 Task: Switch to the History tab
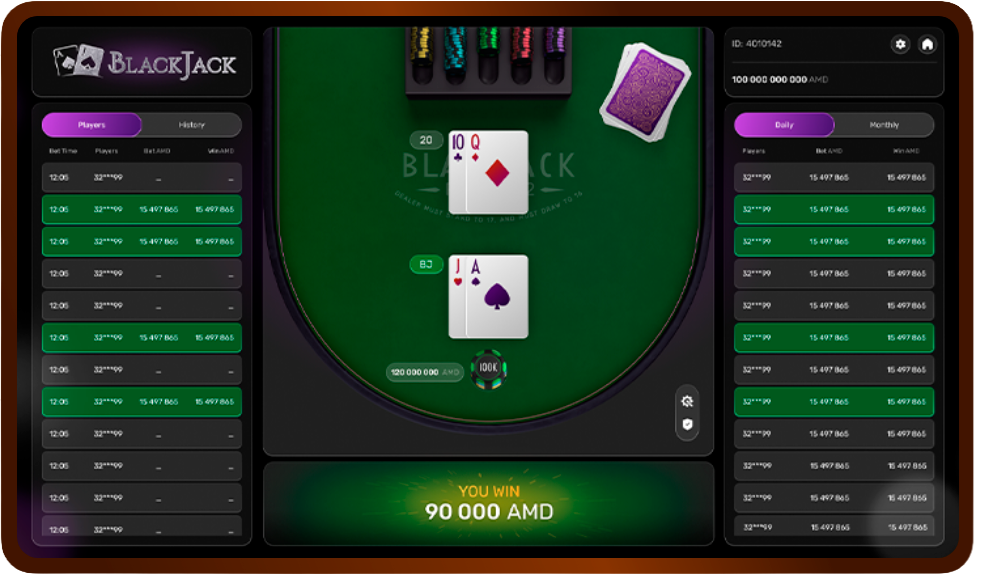click(x=192, y=125)
